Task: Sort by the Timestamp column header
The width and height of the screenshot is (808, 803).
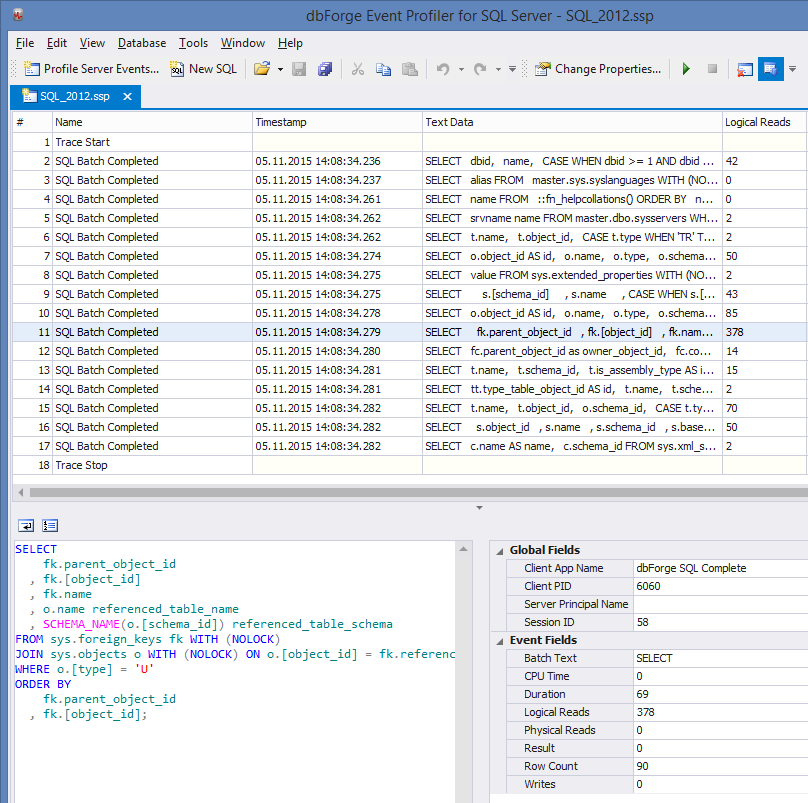Action: click(x=337, y=122)
